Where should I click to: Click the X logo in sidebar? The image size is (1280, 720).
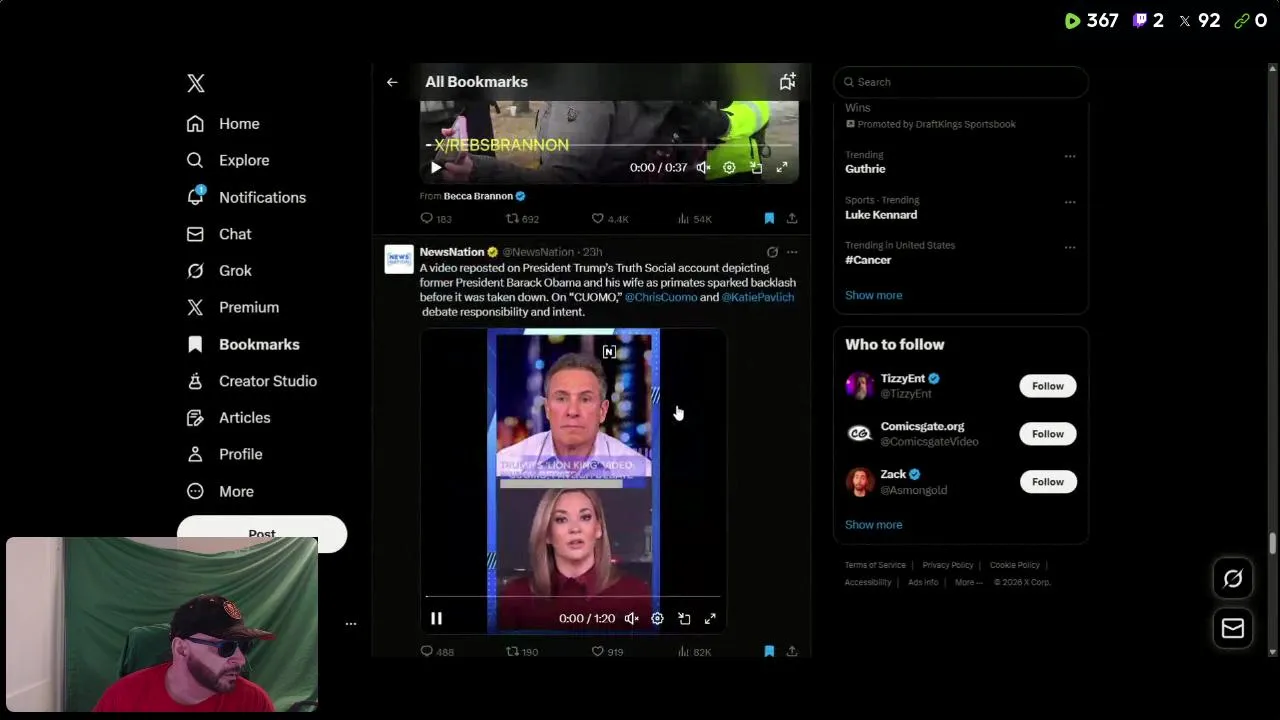pyautogui.click(x=196, y=83)
